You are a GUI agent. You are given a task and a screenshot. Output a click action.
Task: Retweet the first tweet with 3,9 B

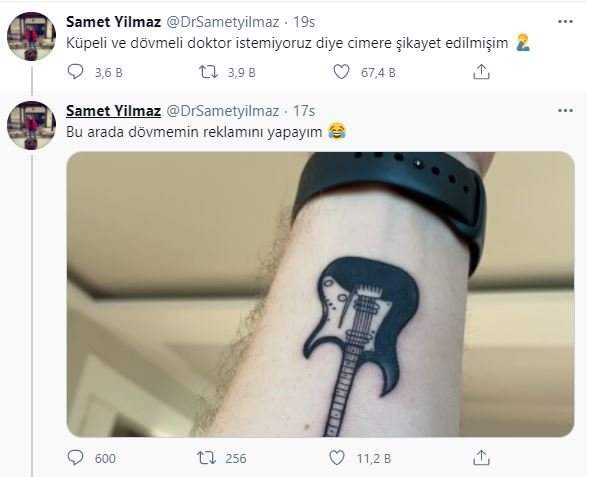click(x=210, y=72)
